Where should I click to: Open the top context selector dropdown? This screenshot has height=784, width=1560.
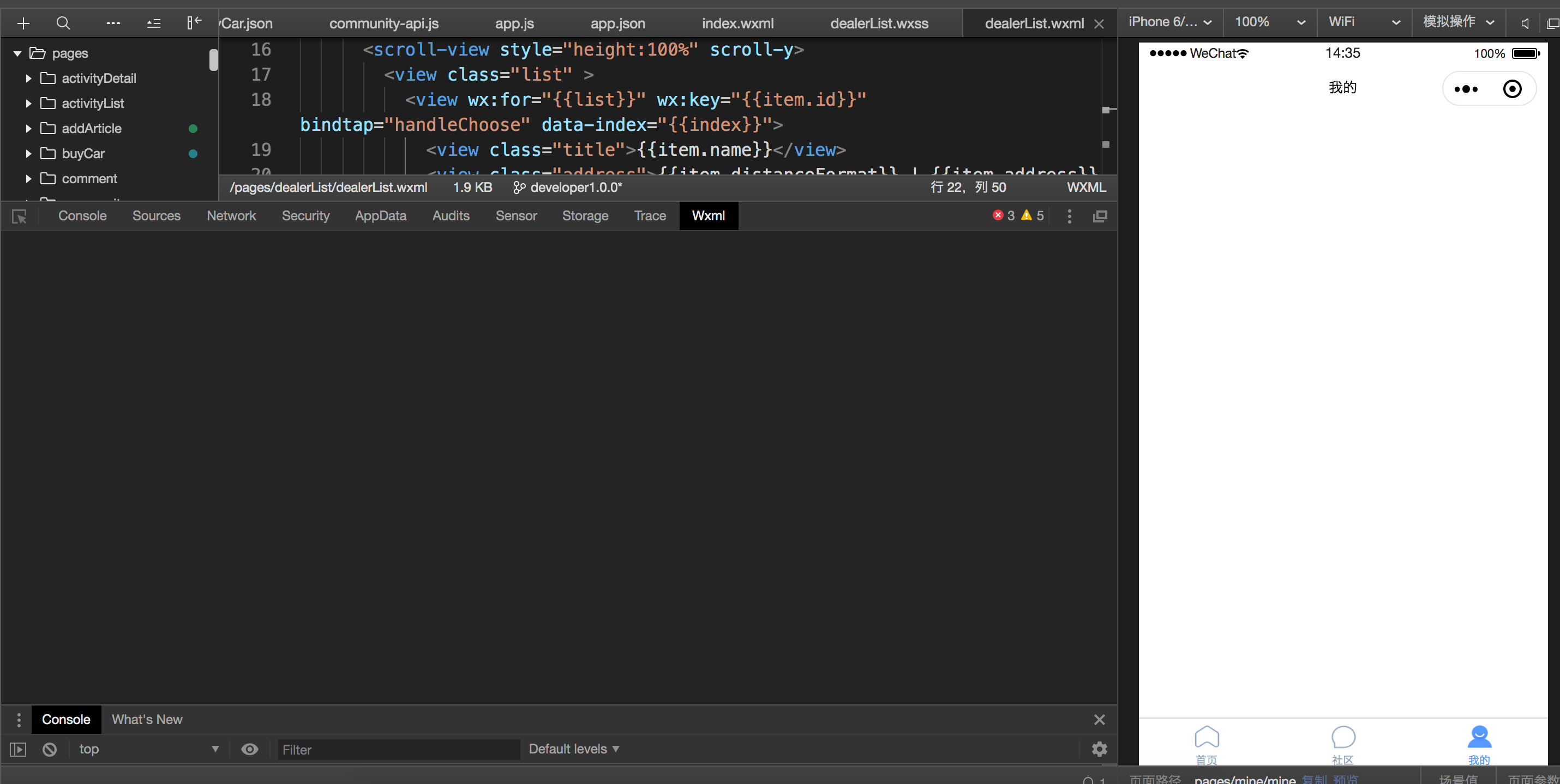point(148,749)
